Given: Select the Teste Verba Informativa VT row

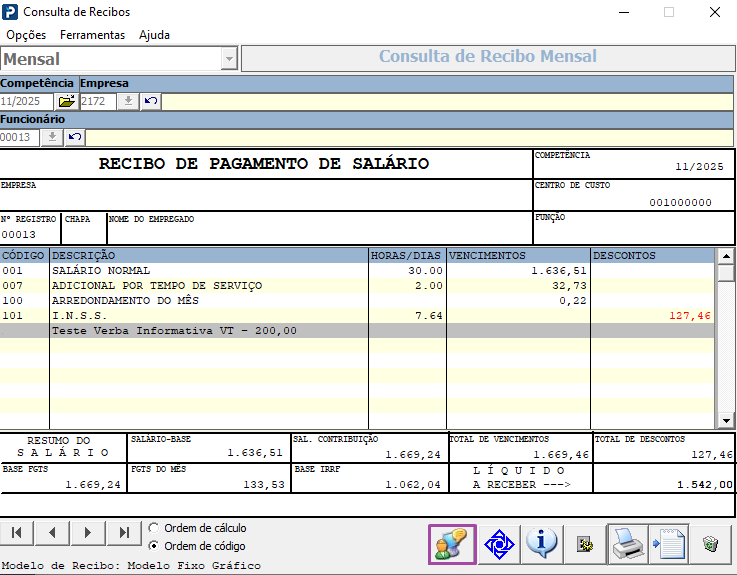Looking at the screenshot, I should (357, 331).
